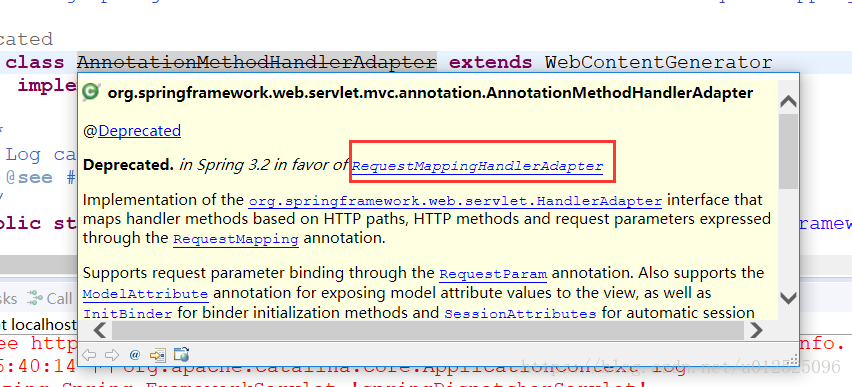Open the RequestParam link
Screen dimensions: 852x387
click(x=493, y=273)
